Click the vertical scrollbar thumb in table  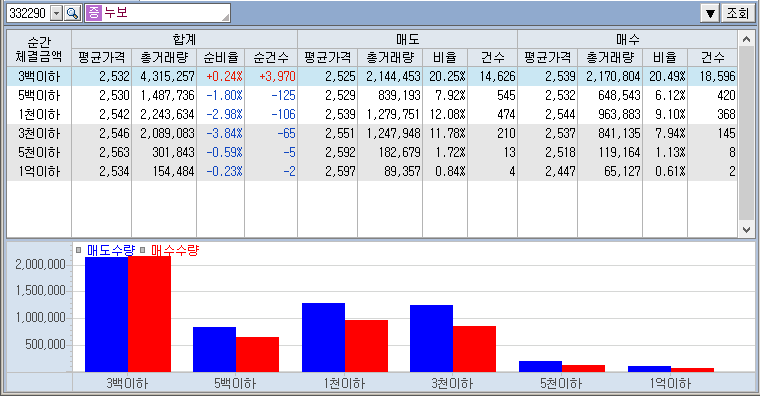(746, 134)
